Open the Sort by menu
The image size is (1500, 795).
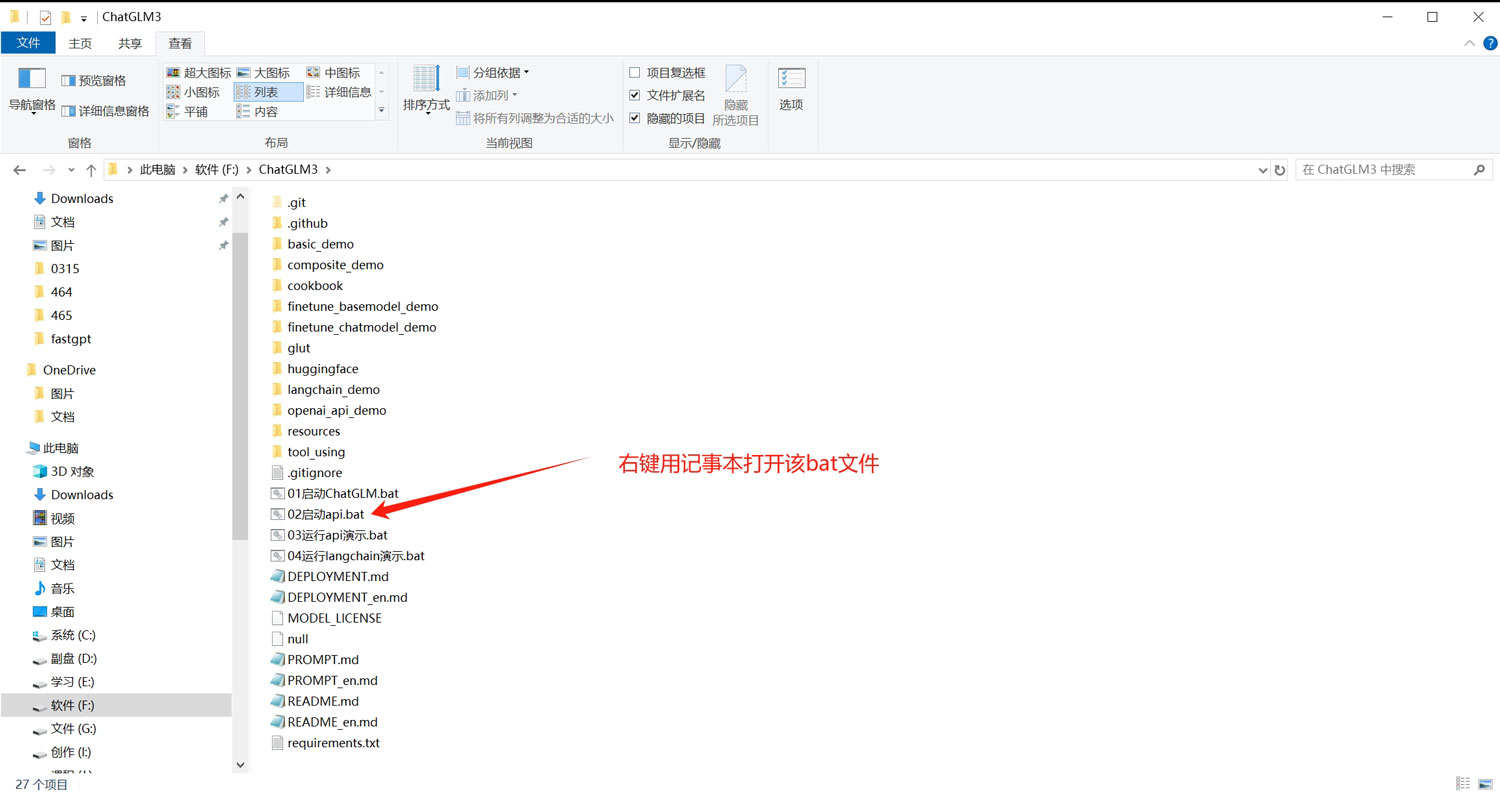pyautogui.click(x=426, y=90)
